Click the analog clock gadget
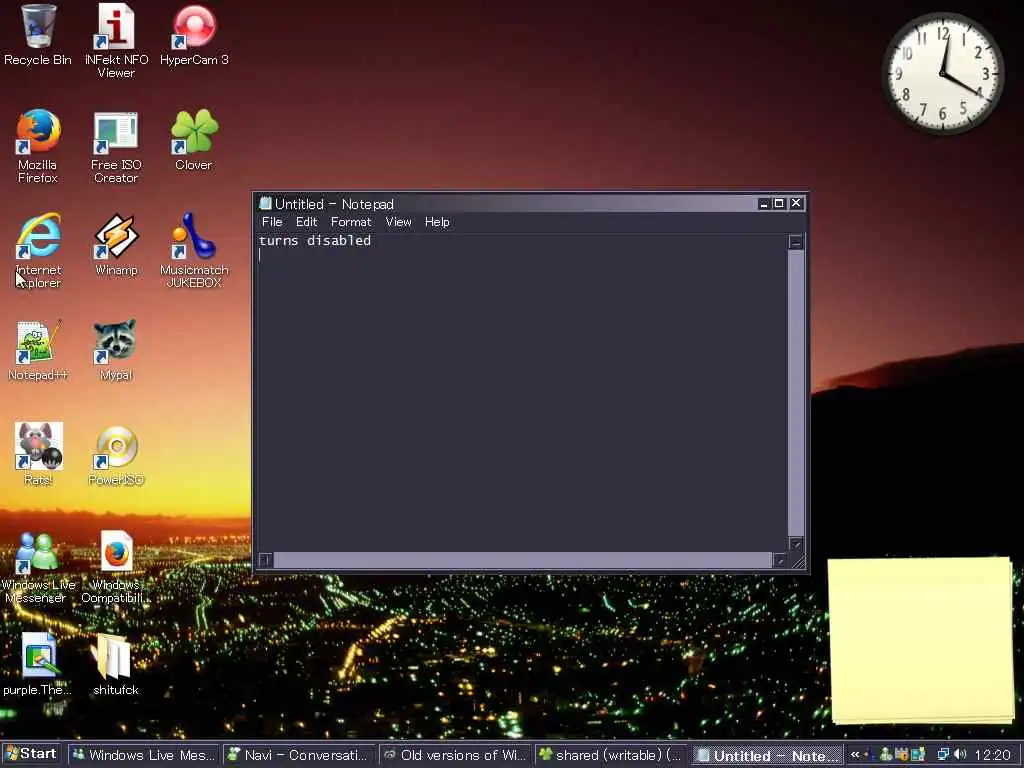This screenshot has width=1024, height=768. [x=942, y=73]
